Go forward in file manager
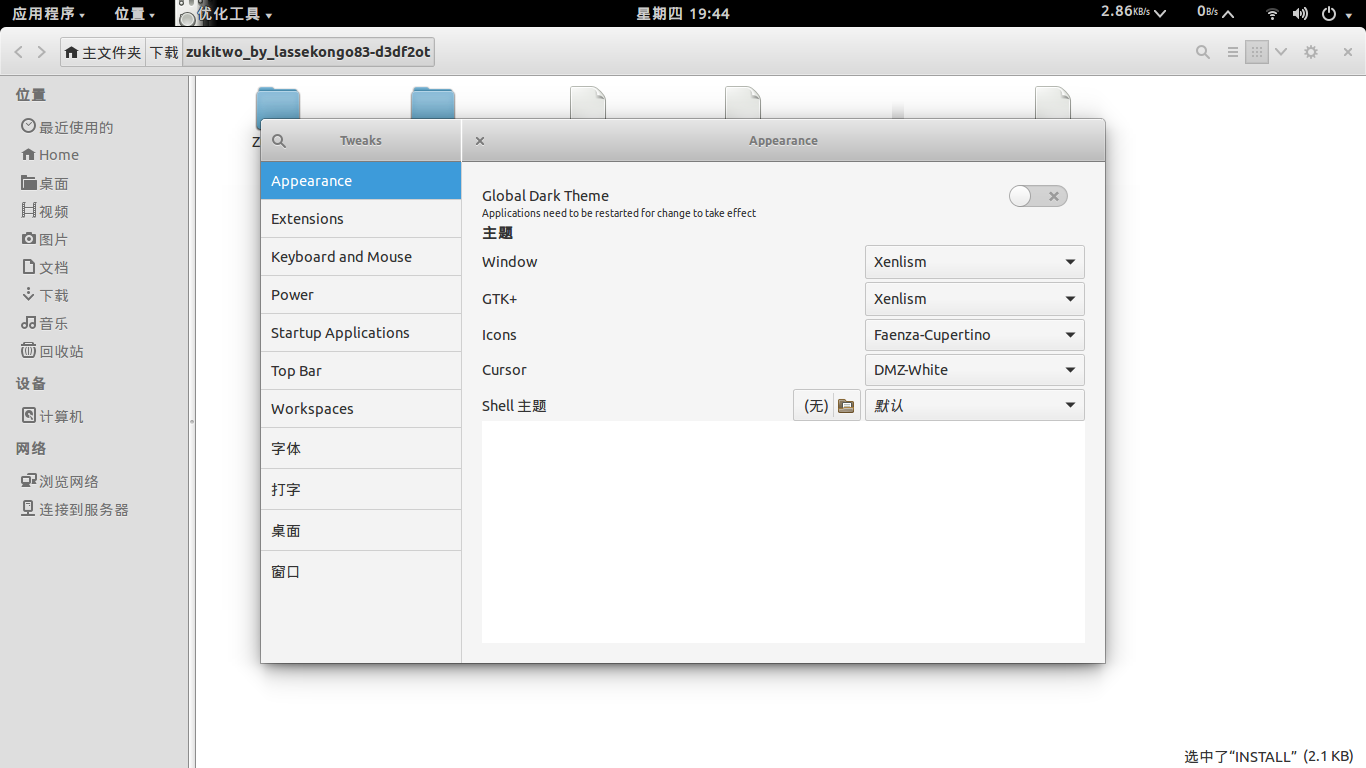This screenshot has height=768, width=1366. pyautogui.click(x=41, y=52)
